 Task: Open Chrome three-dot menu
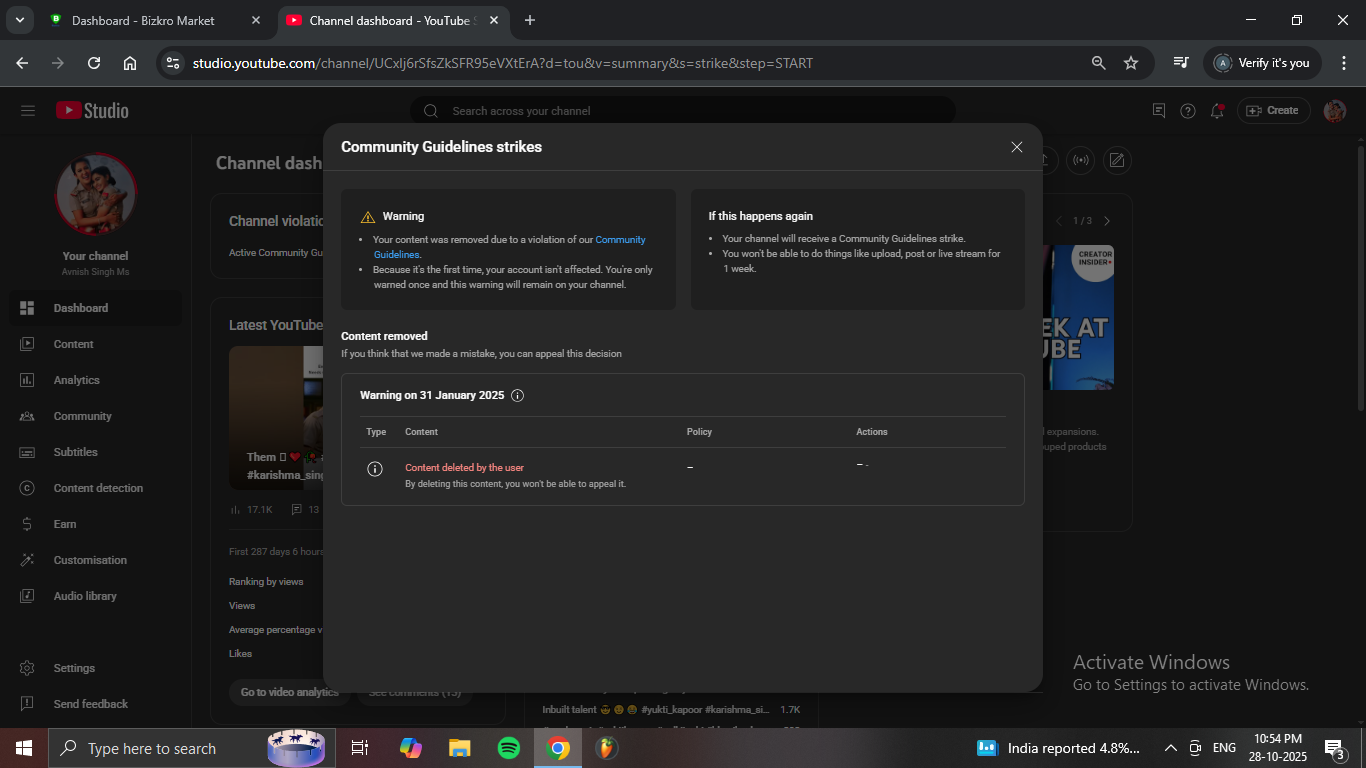point(1343,63)
